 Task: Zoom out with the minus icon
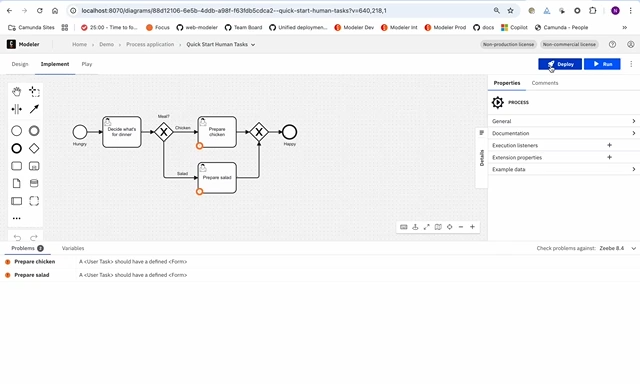tap(461, 227)
